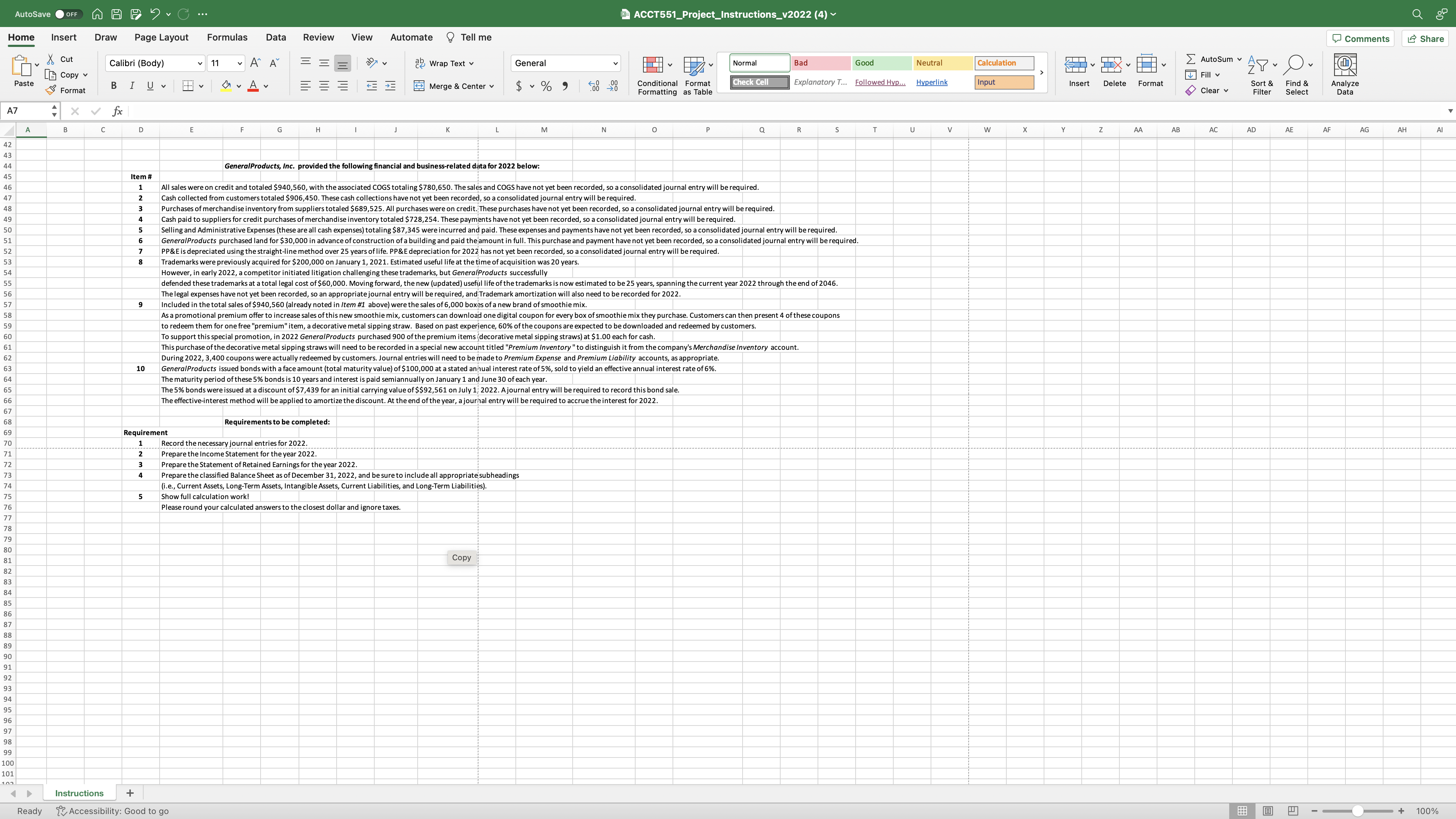Apply currency number format
This screenshot has width=1456, height=819.
[519, 86]
